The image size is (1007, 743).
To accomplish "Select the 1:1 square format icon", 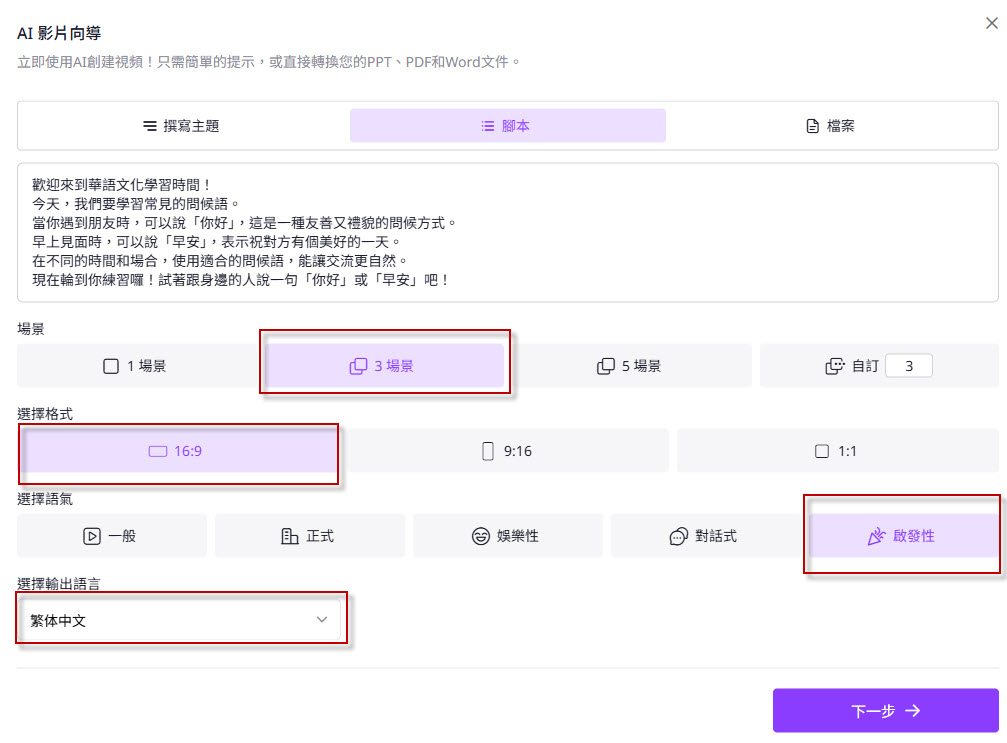I will point(822,451).
